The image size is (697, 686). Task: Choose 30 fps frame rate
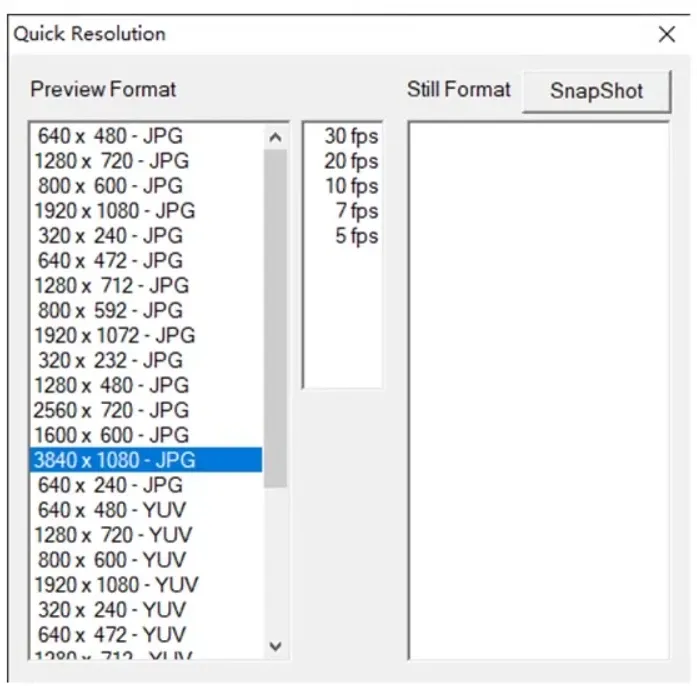(x=343, y=136)
